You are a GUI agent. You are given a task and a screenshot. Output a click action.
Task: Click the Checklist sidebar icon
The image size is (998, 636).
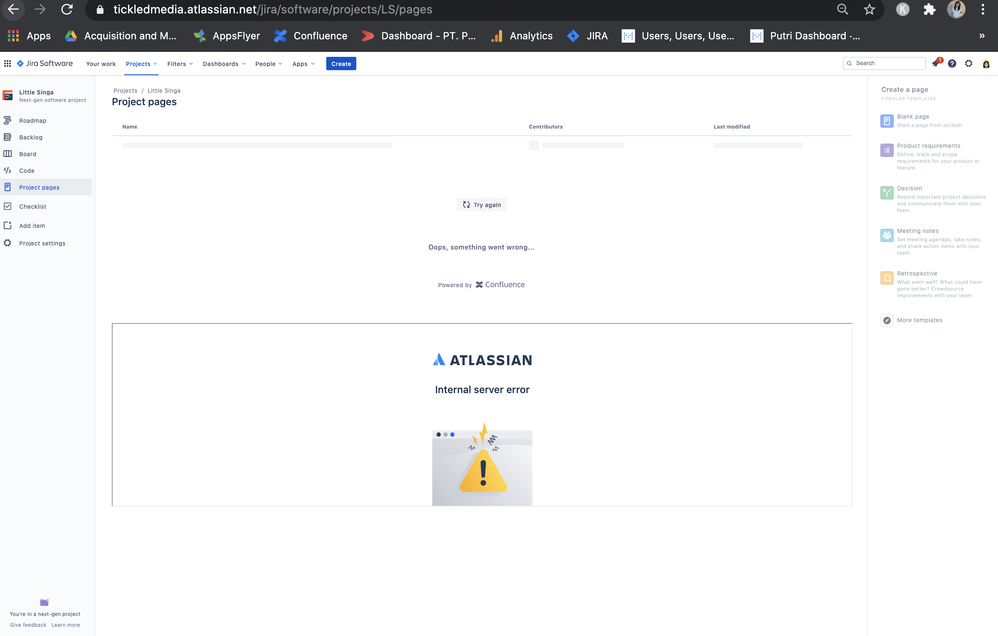point(8,206)
